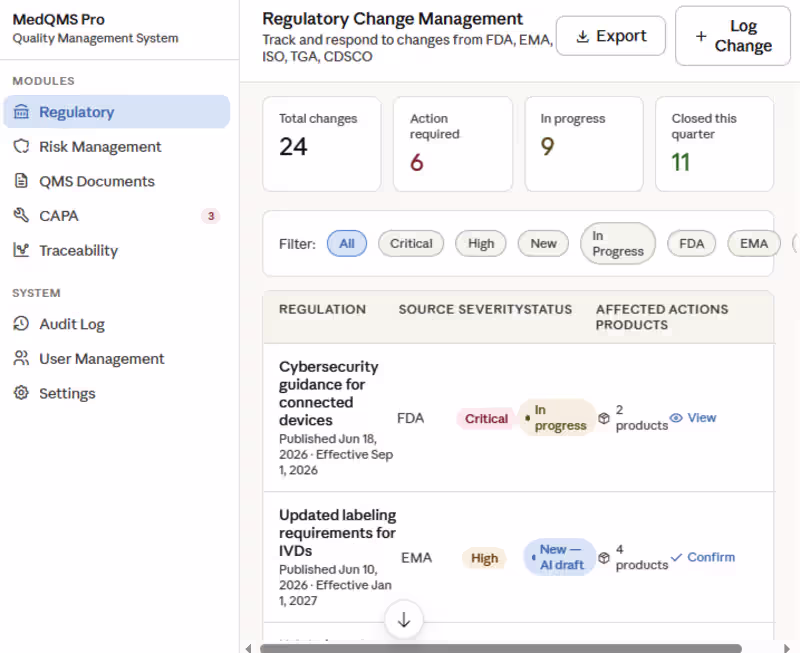Click the Traceability chart icon
The width and height of the screenshot is (800, 653).
coord(21,250)
